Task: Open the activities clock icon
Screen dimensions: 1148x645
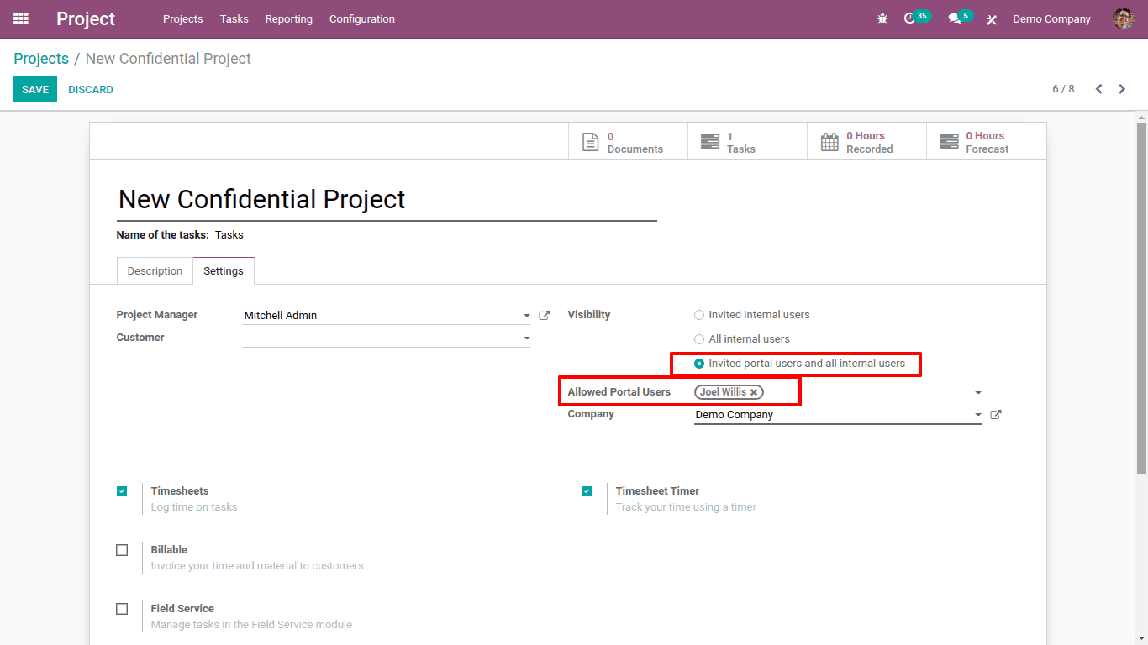Action: click(910, 19)
